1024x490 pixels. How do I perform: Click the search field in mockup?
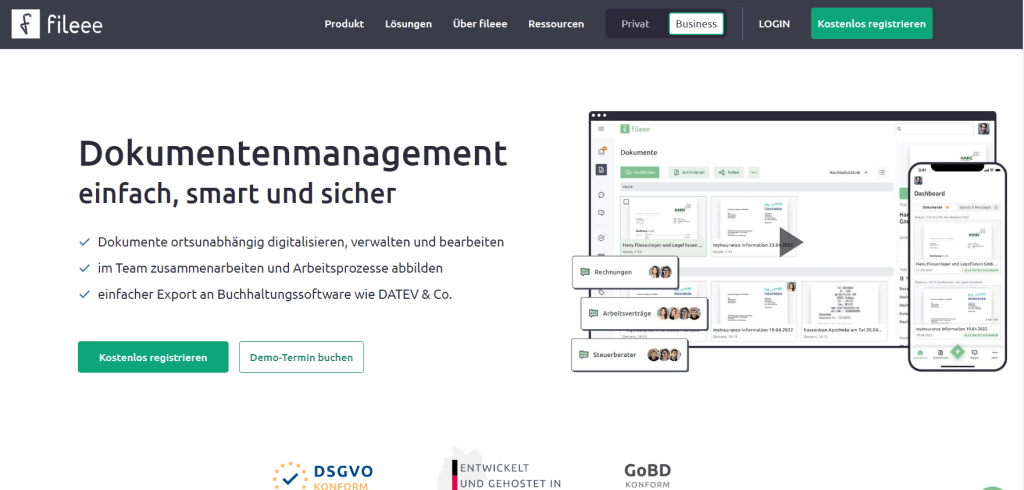933,129
